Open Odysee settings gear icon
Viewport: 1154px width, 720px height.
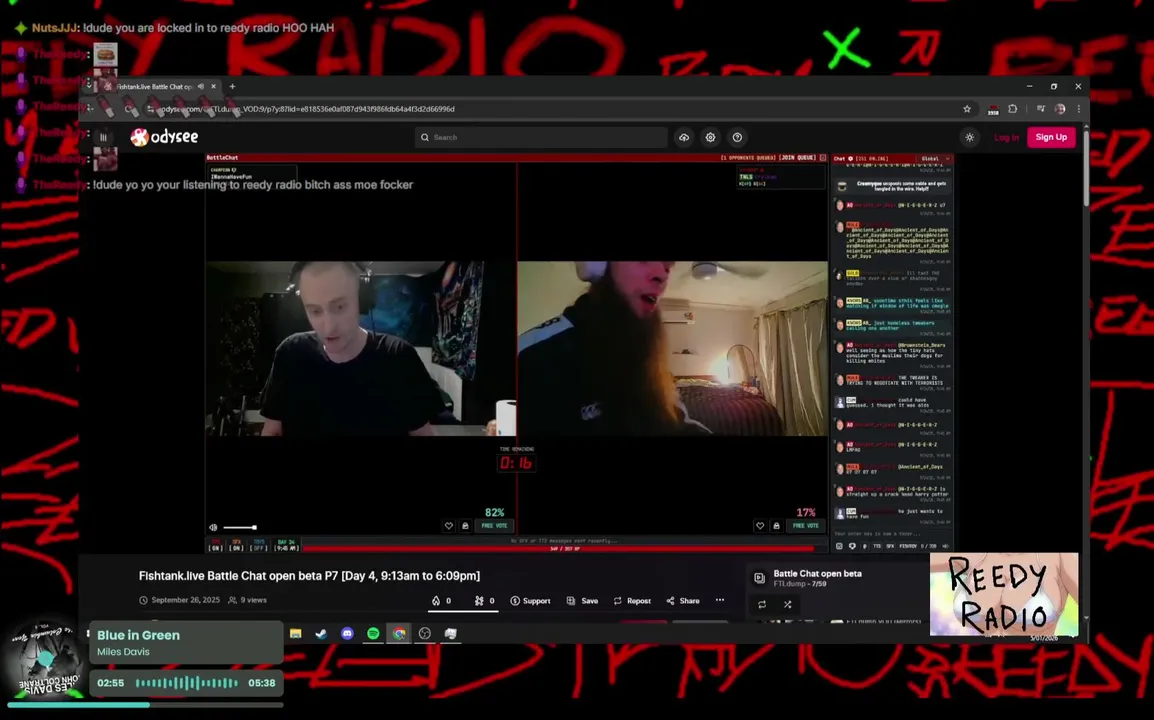tap(710, 137)
